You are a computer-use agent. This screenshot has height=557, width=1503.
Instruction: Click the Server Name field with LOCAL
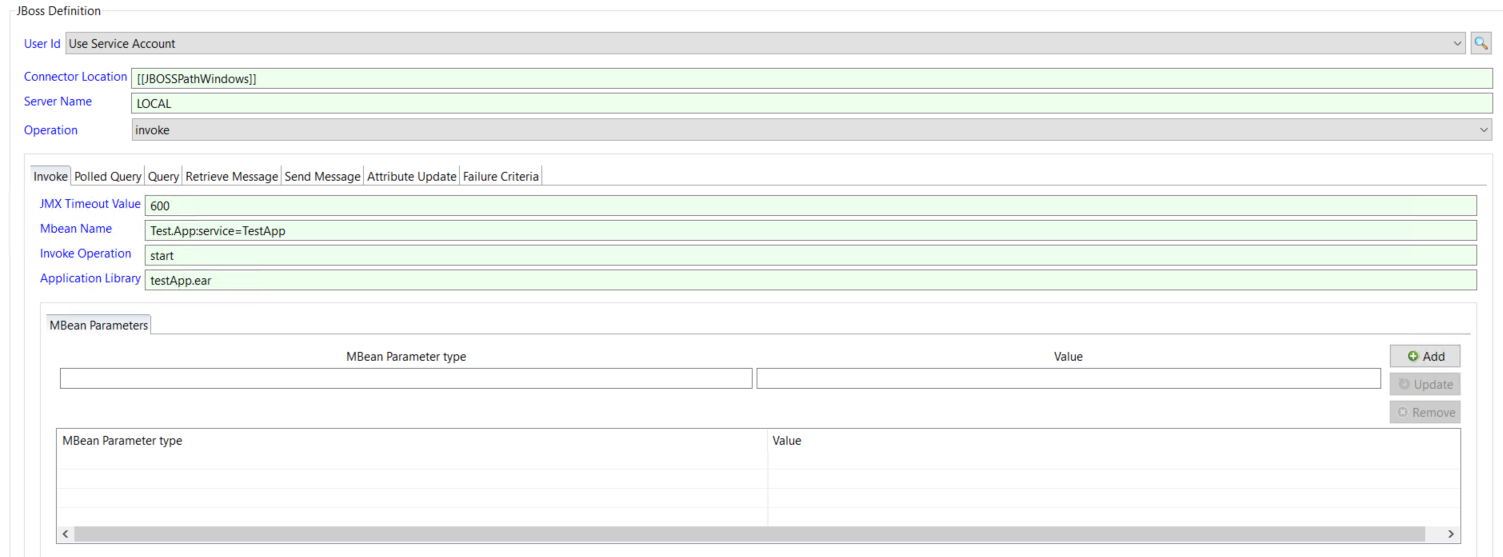coord(812,103)
